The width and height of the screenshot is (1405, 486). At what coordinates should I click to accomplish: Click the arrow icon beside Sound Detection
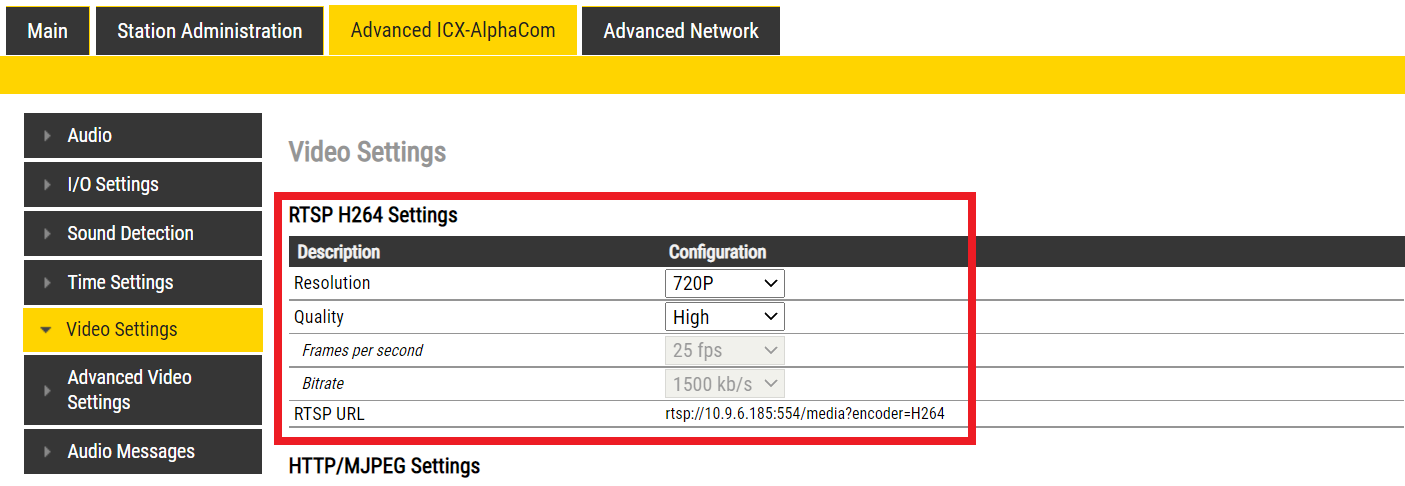point(47,234)
